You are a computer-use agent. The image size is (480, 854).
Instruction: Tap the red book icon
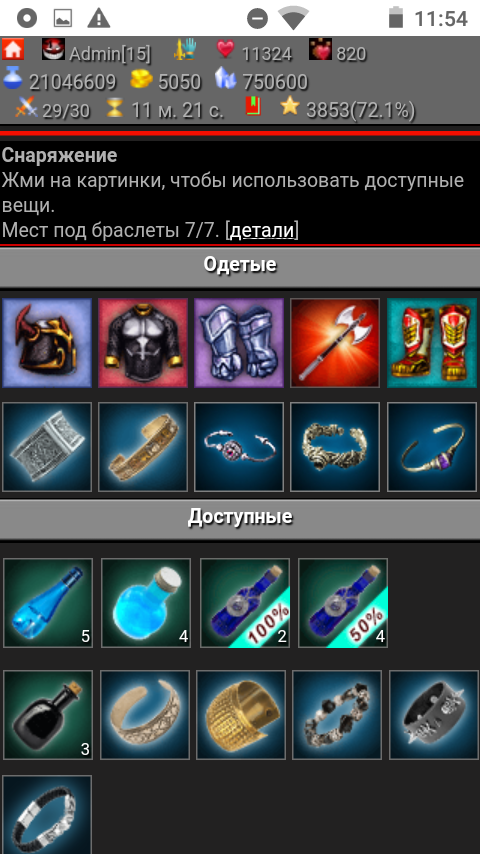tap(253, 106)
